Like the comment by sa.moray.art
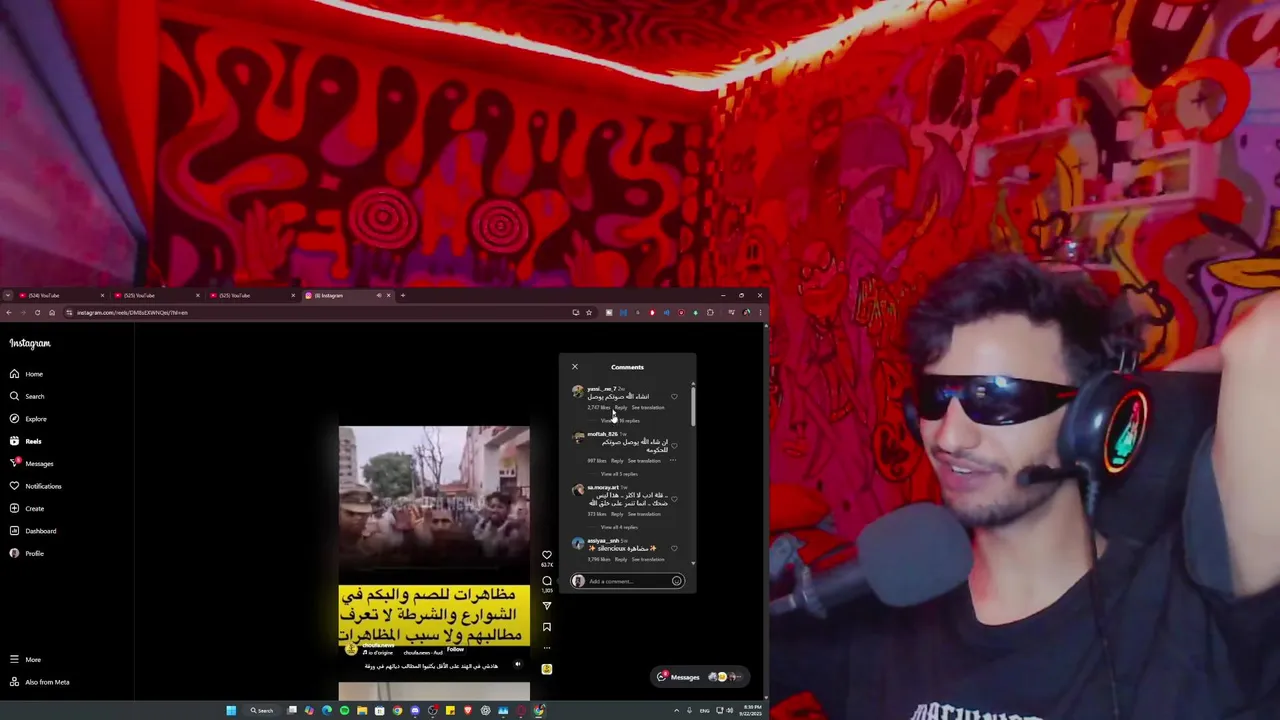The width and height of the screenshot is (1280, 720). click(x=674, y=498)
